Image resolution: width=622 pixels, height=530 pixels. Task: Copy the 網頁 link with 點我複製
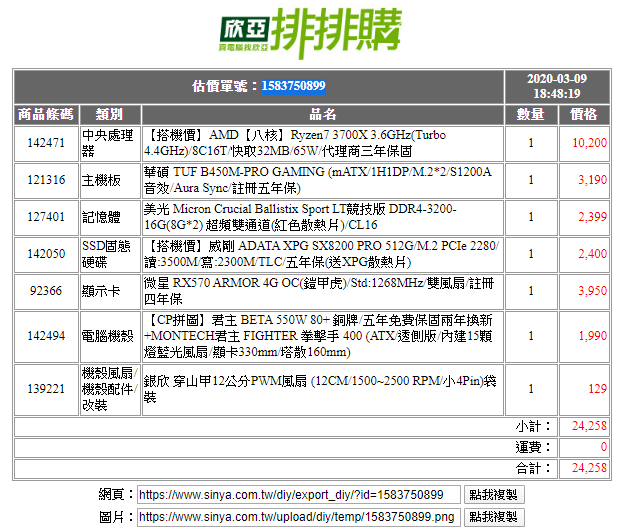(494, 495)
